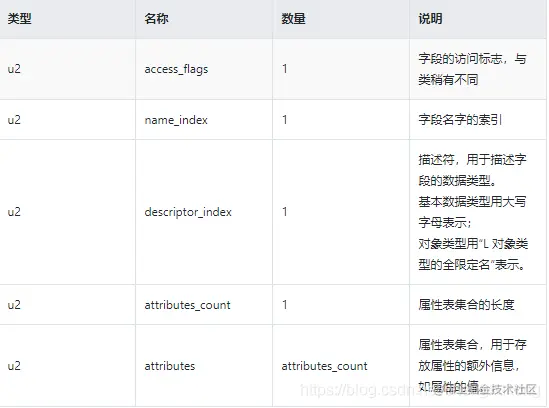Screen dimensions: 549x408
Task: Click the u2 type in descriptor_index row
Action: 14,212
